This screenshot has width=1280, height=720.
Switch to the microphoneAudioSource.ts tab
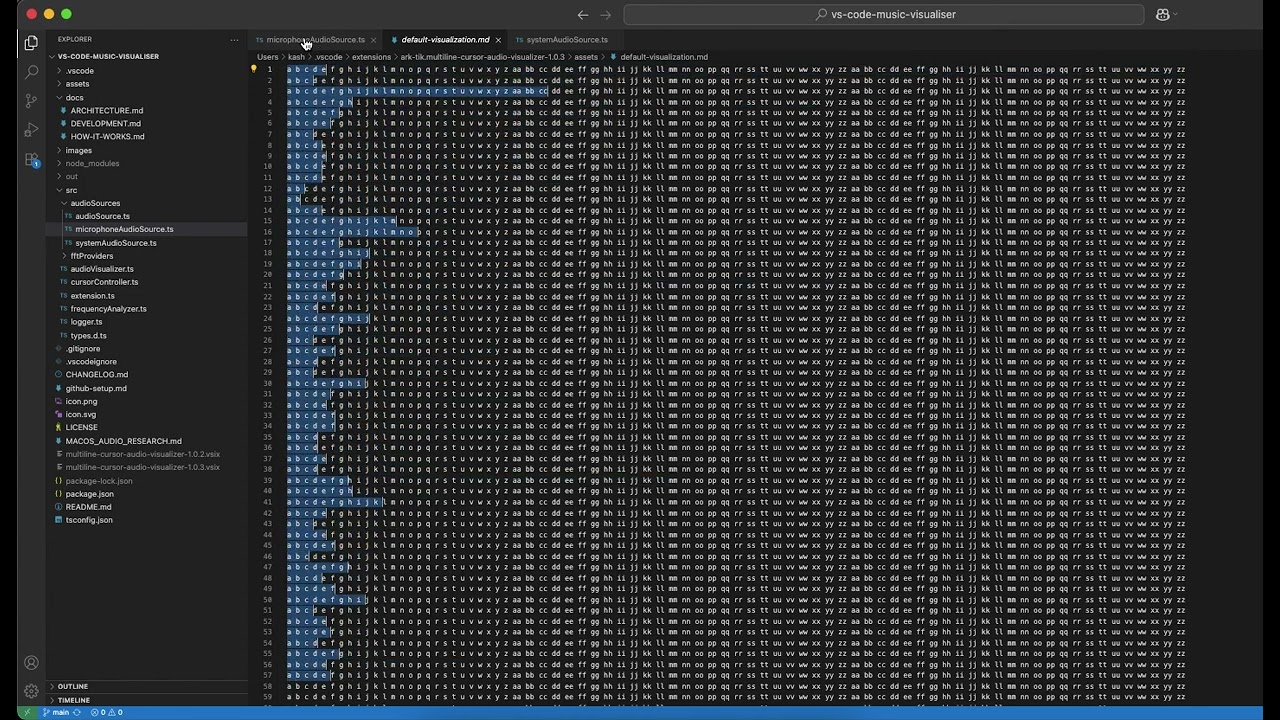315,40
